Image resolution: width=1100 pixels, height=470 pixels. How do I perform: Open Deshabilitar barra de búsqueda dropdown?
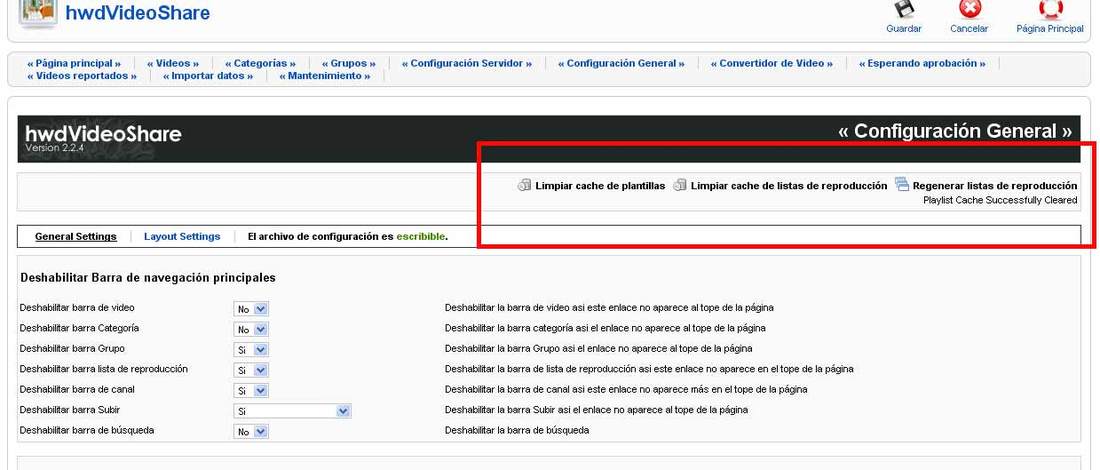250,432
